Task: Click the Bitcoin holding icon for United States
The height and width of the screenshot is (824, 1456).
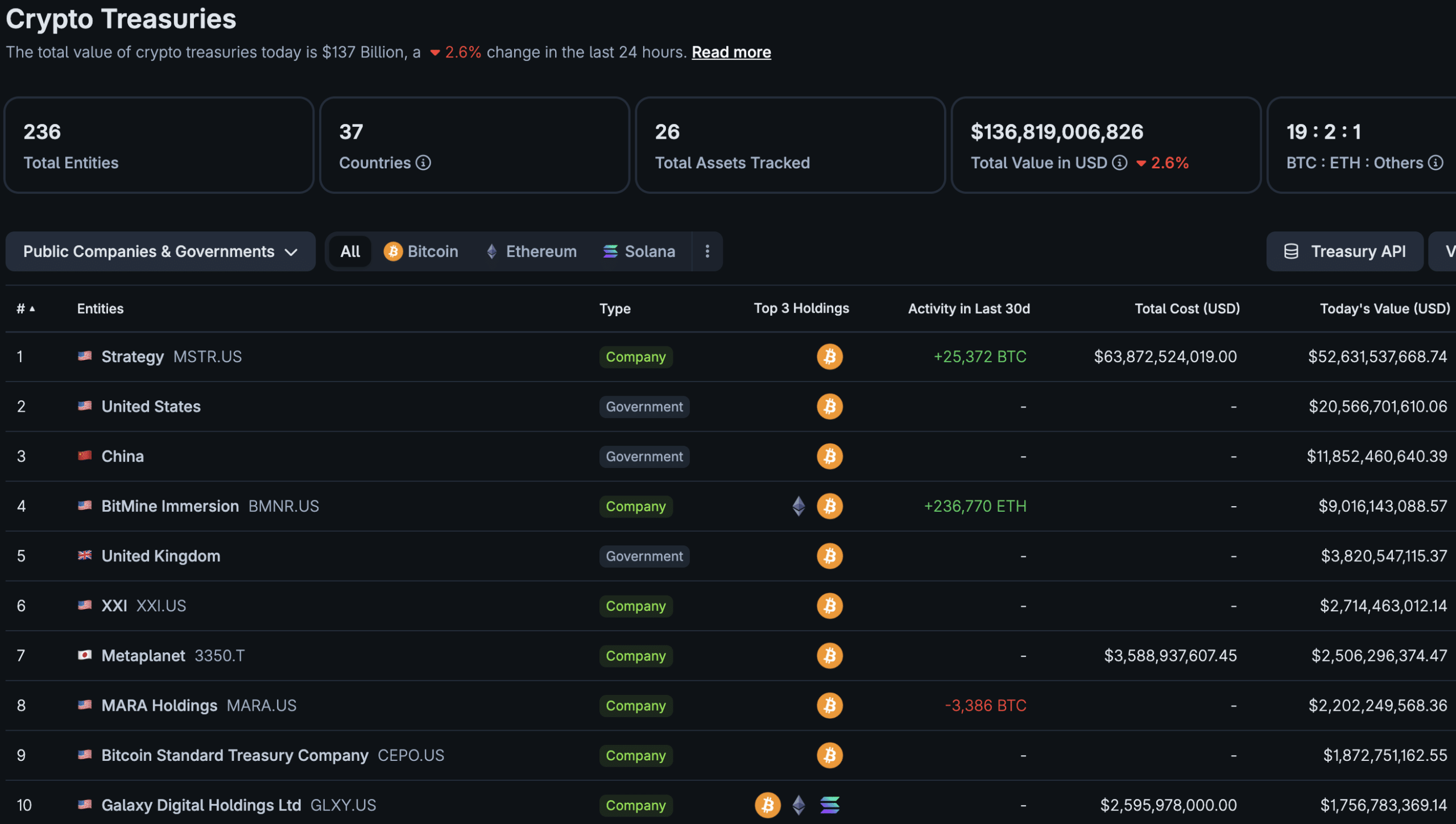Action: pos(830,407)
